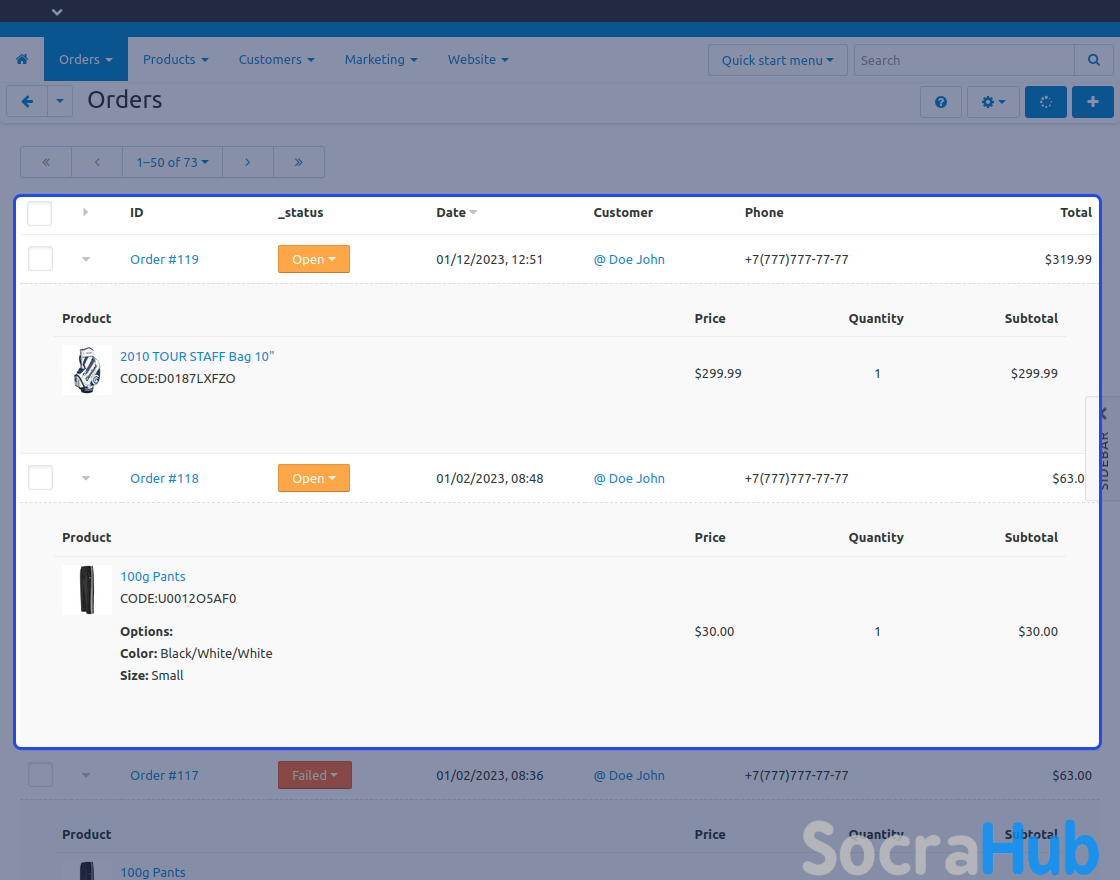Image resolution: width=1120 pixels, height=880 pixels.
Task: Open the help question mark button
Action: click(x=941, y=102)
